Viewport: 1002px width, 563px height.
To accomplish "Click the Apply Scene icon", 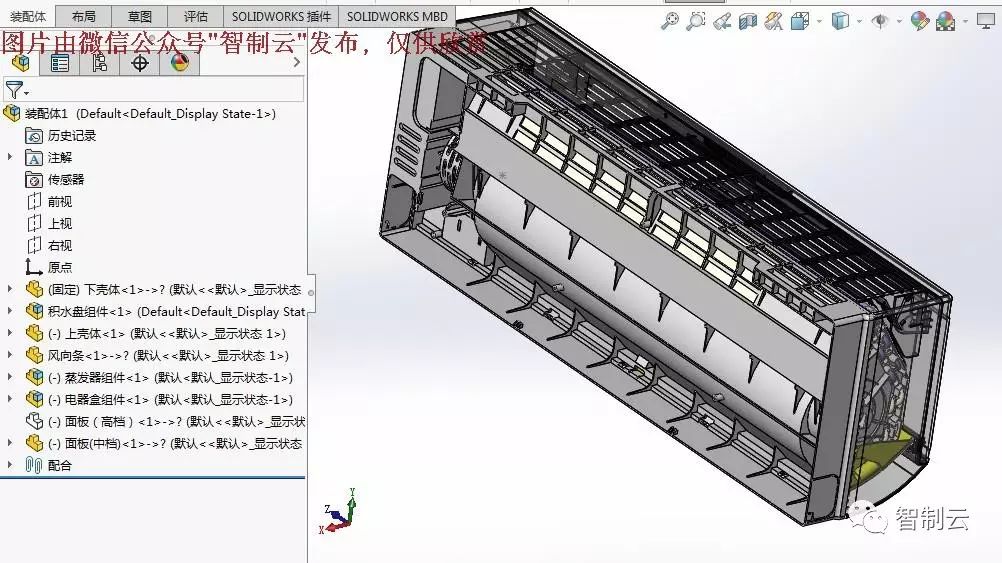I will point(946,22).
